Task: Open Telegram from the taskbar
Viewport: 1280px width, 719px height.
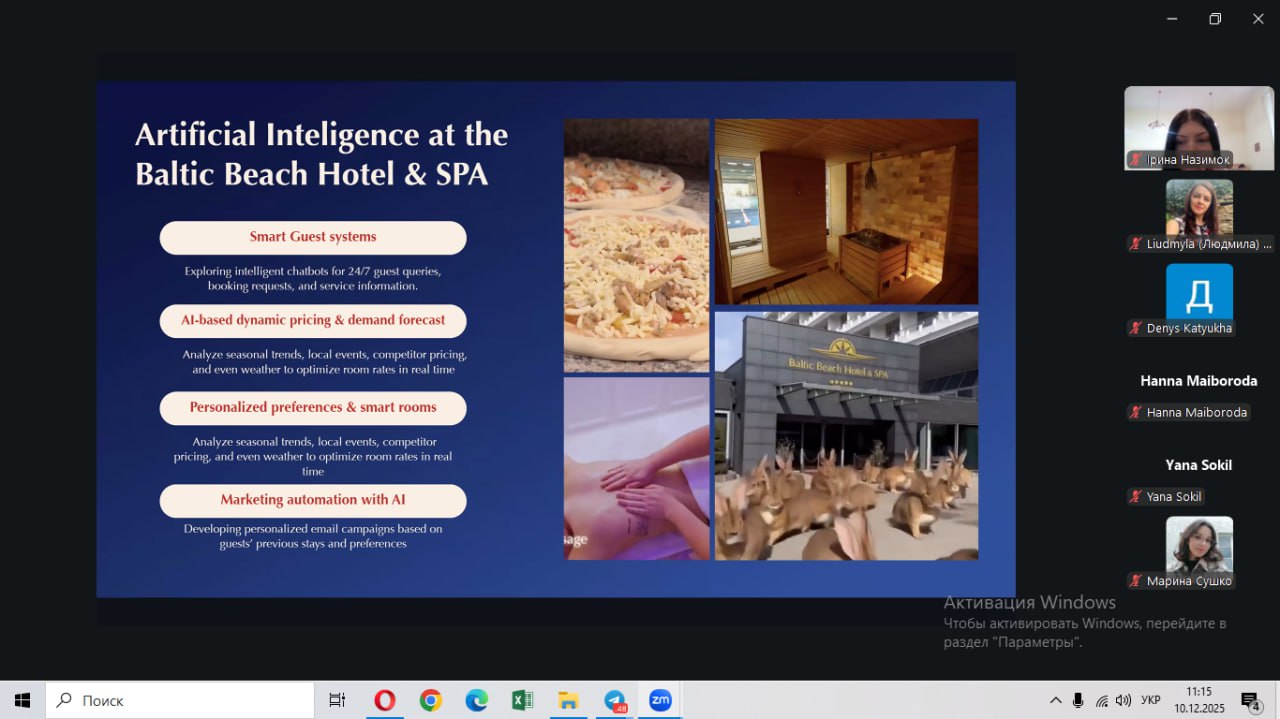Action: tap(615, 700)
